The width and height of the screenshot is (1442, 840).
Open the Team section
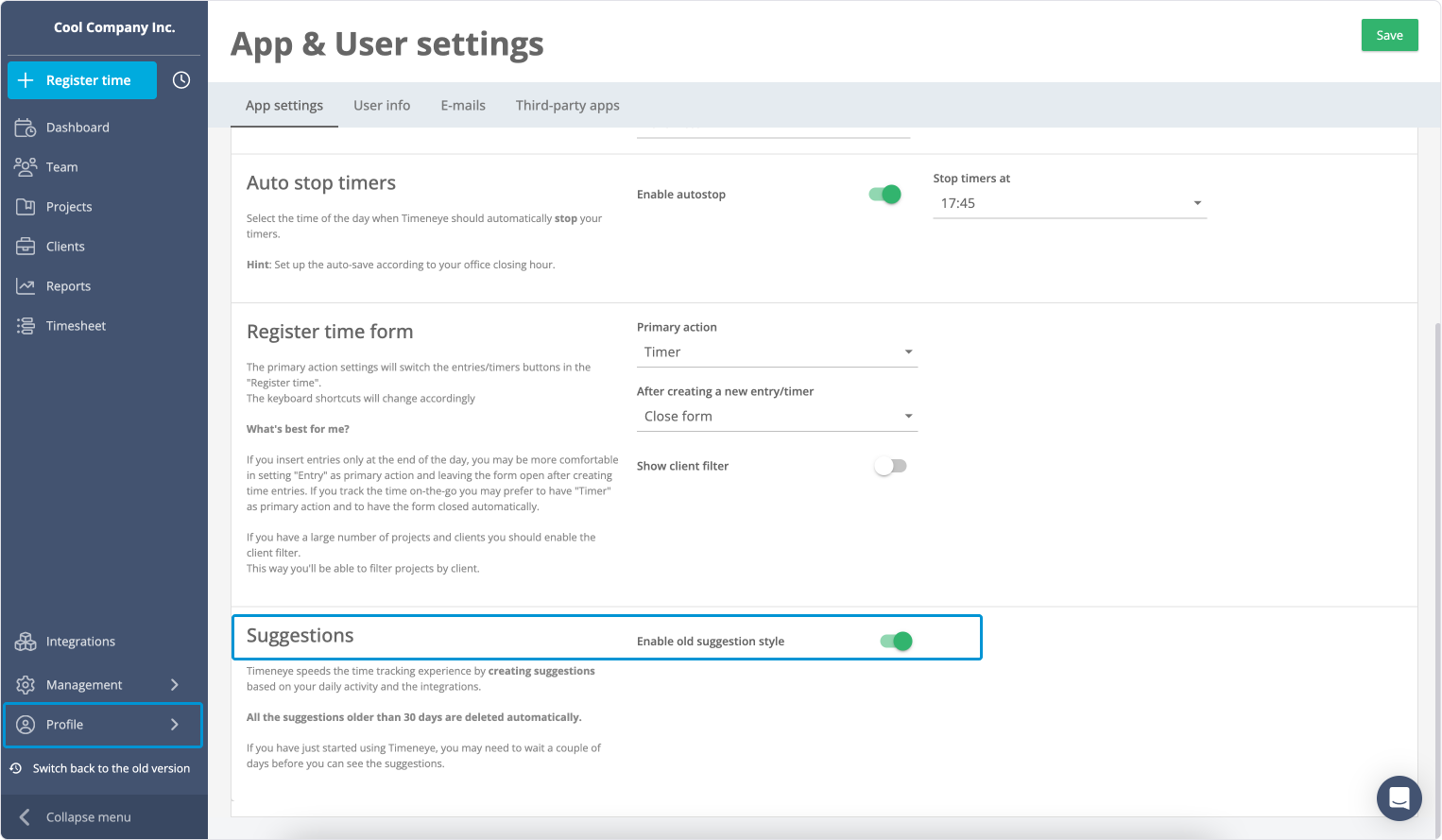point(26,166)
